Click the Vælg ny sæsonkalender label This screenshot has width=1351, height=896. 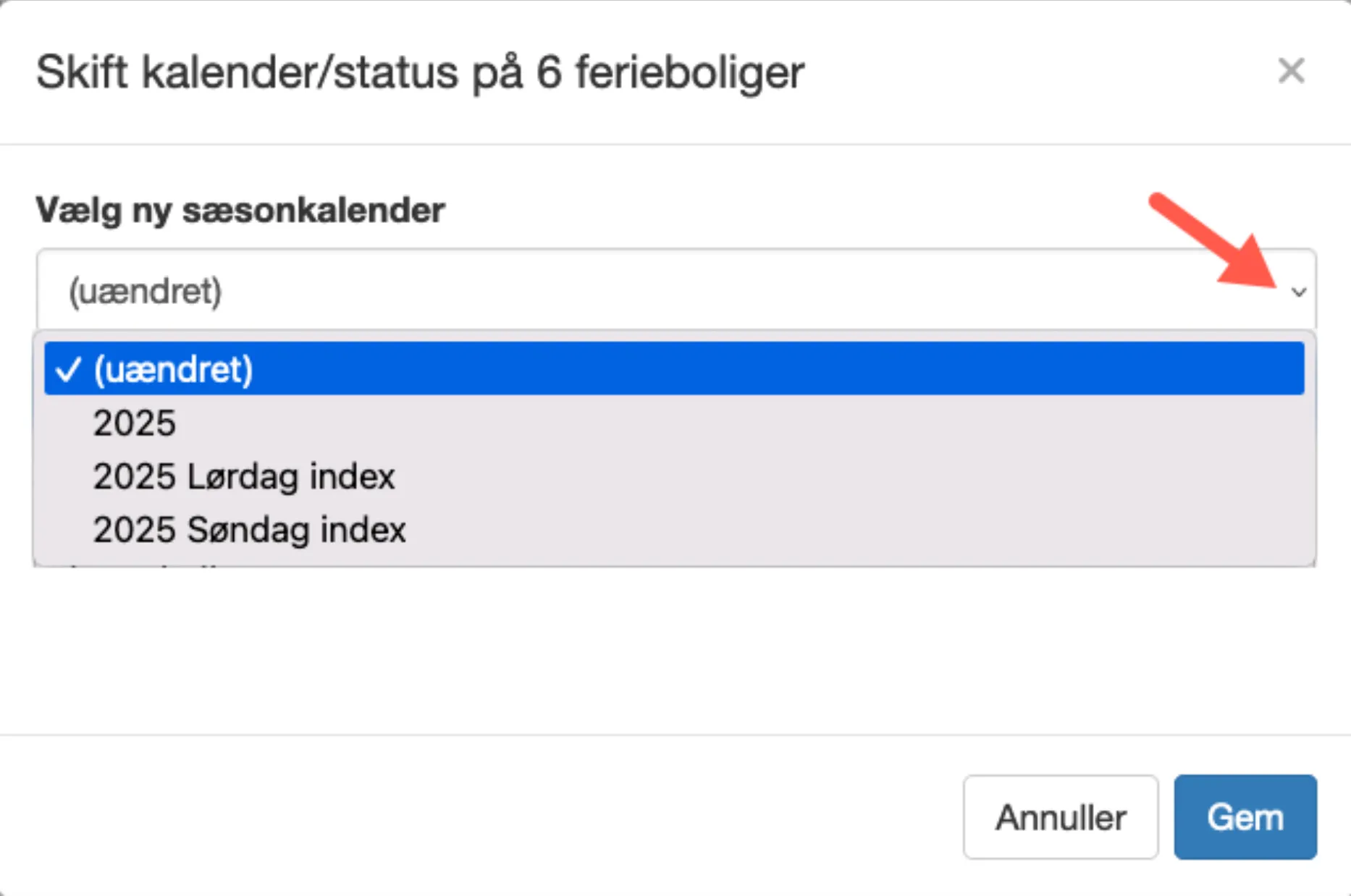(241, 211)
